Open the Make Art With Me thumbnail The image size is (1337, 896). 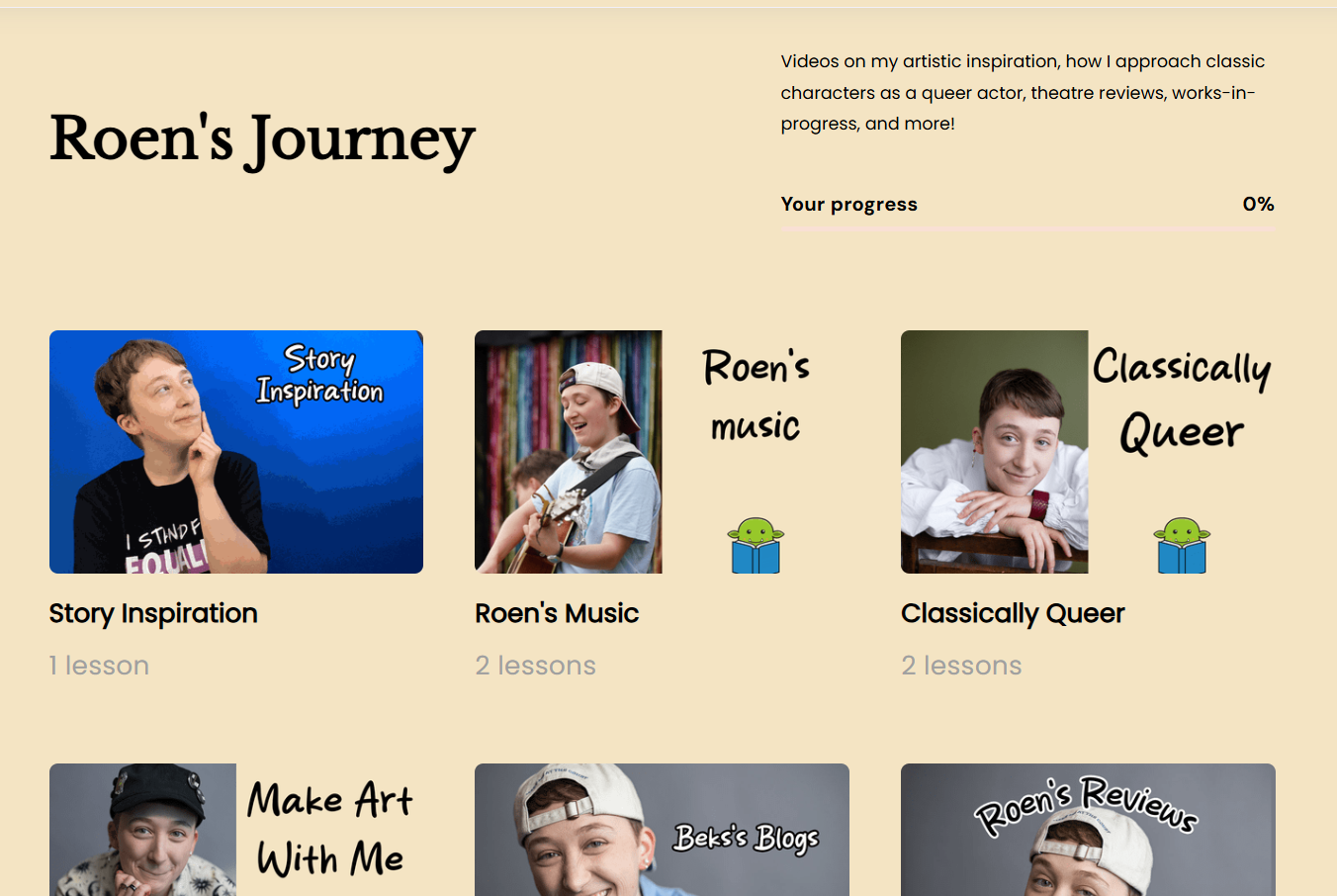coord(236,830)
